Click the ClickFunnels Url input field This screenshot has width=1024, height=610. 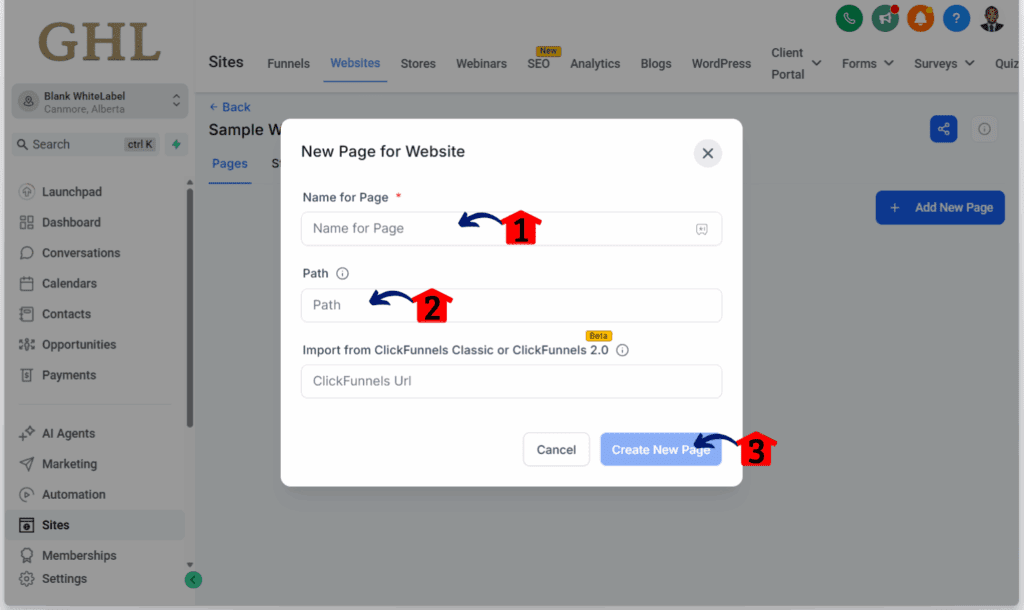pos(511,381)
